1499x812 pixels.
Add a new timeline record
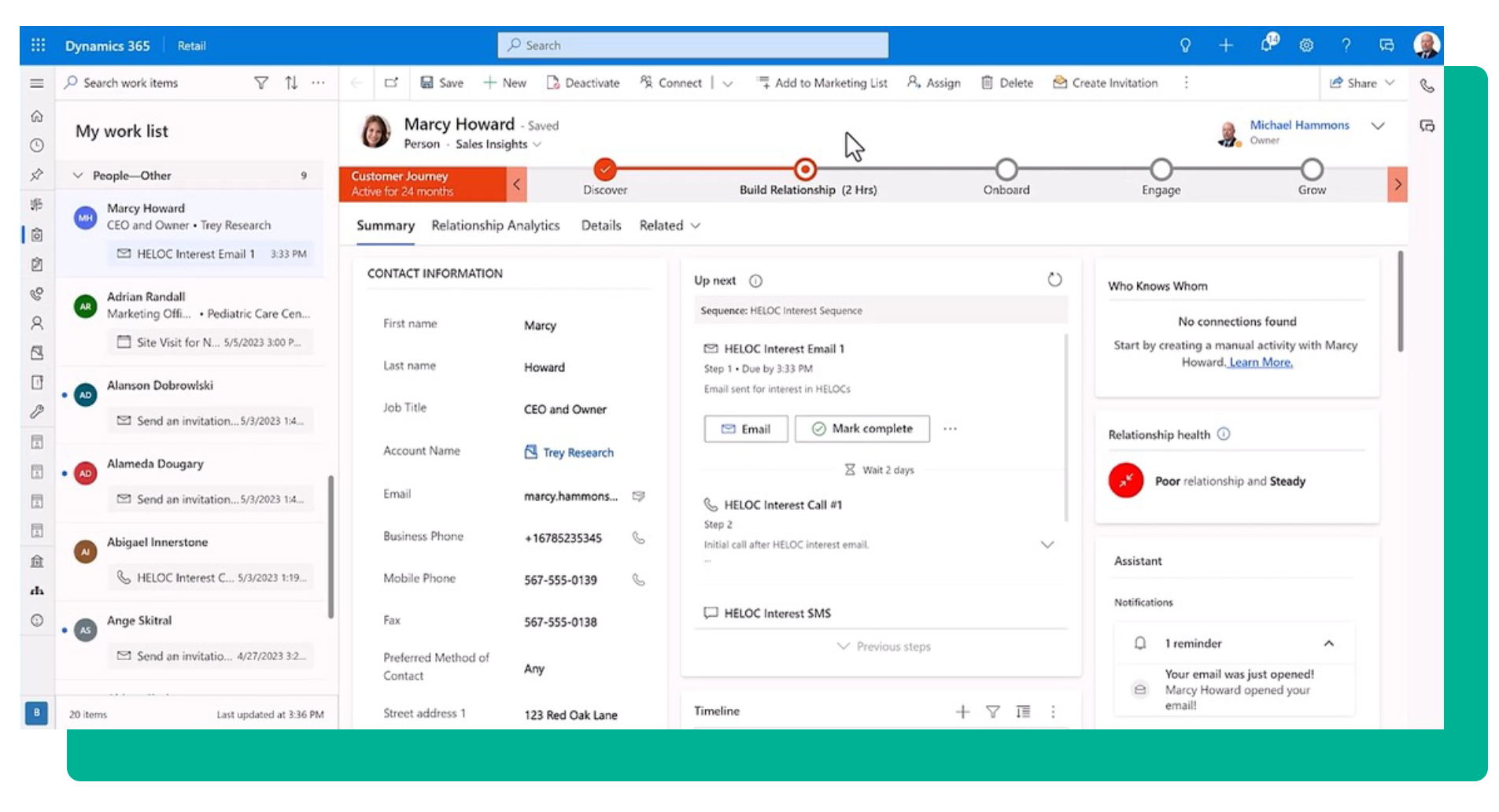click(962, 712)
